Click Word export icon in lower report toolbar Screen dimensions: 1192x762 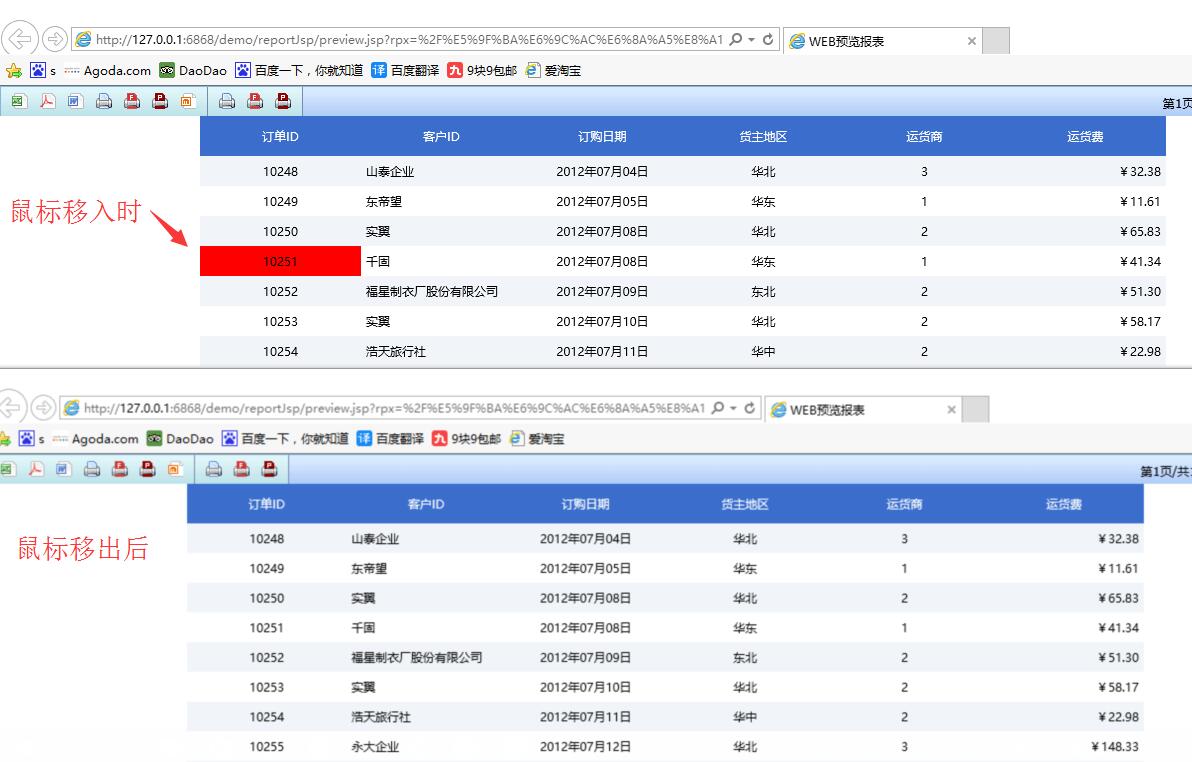tap(63, 469)
